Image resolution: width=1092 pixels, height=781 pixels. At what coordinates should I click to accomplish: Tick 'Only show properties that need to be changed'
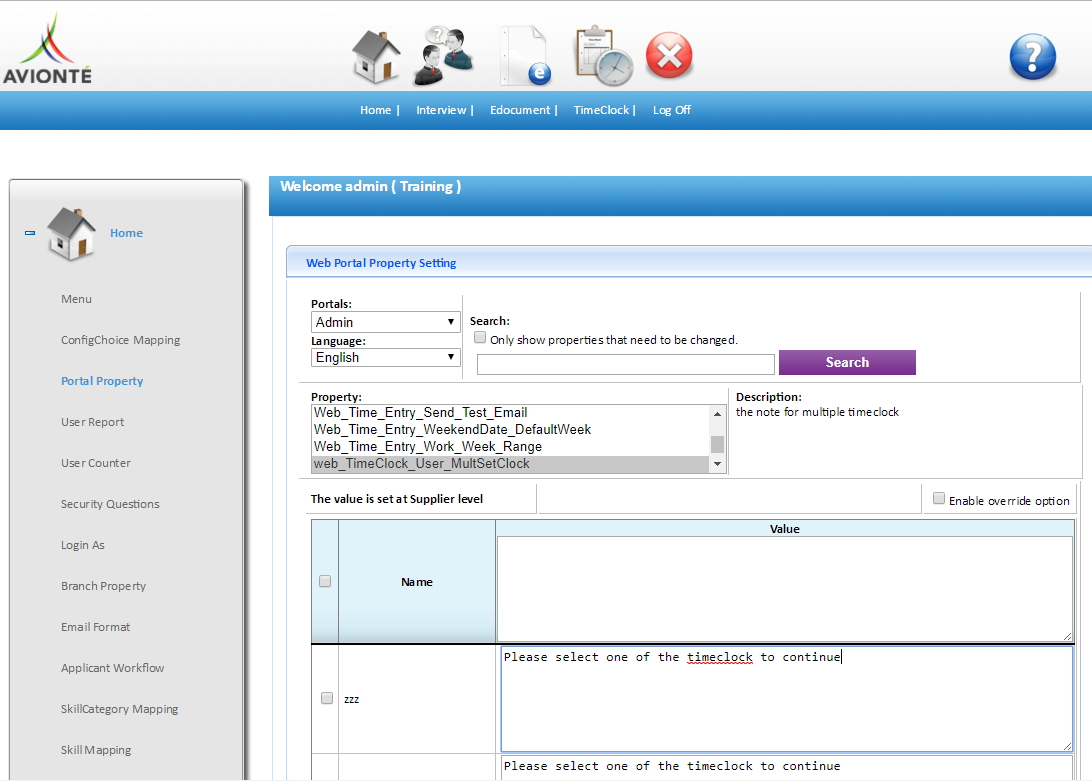(480, 338)
